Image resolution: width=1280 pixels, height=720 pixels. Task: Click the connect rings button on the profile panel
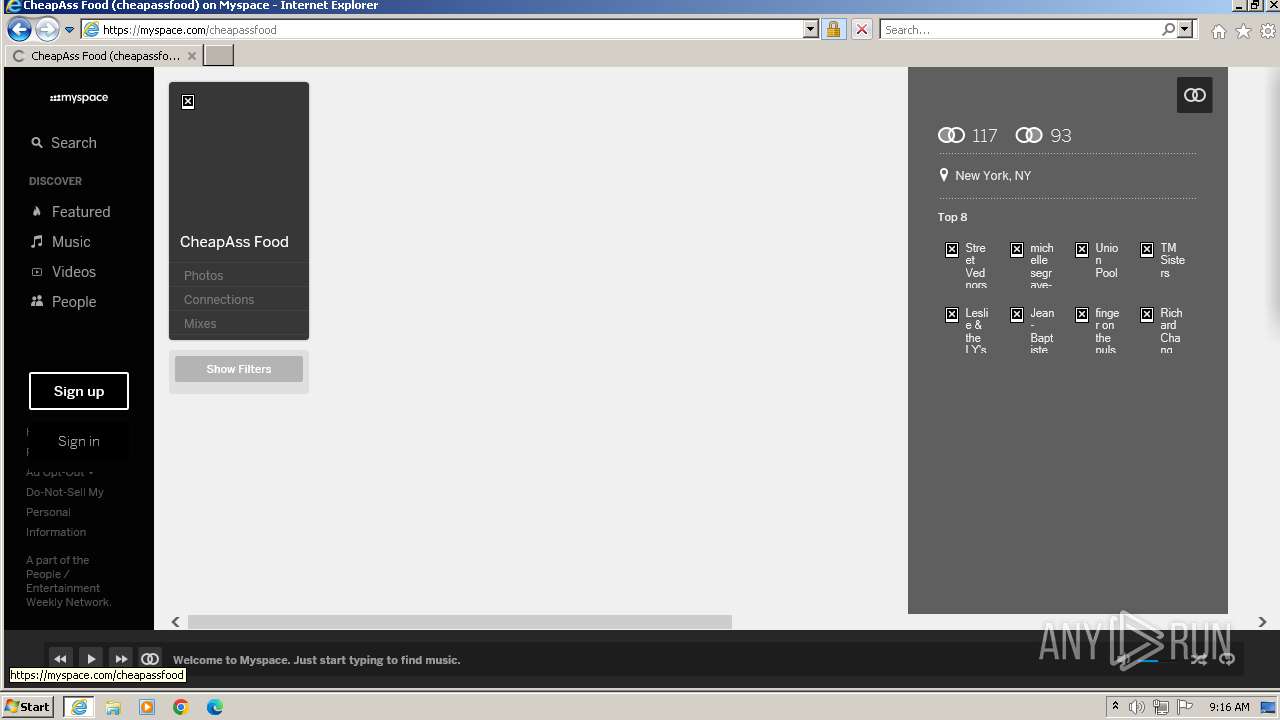[x=1195, y=95]
